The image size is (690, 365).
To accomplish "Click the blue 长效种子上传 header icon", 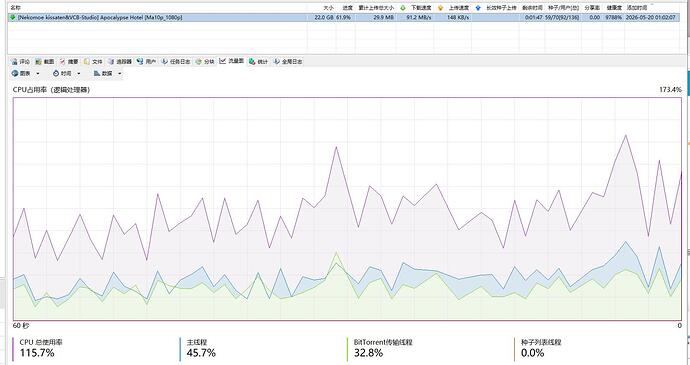I will [x=478, y=8].
